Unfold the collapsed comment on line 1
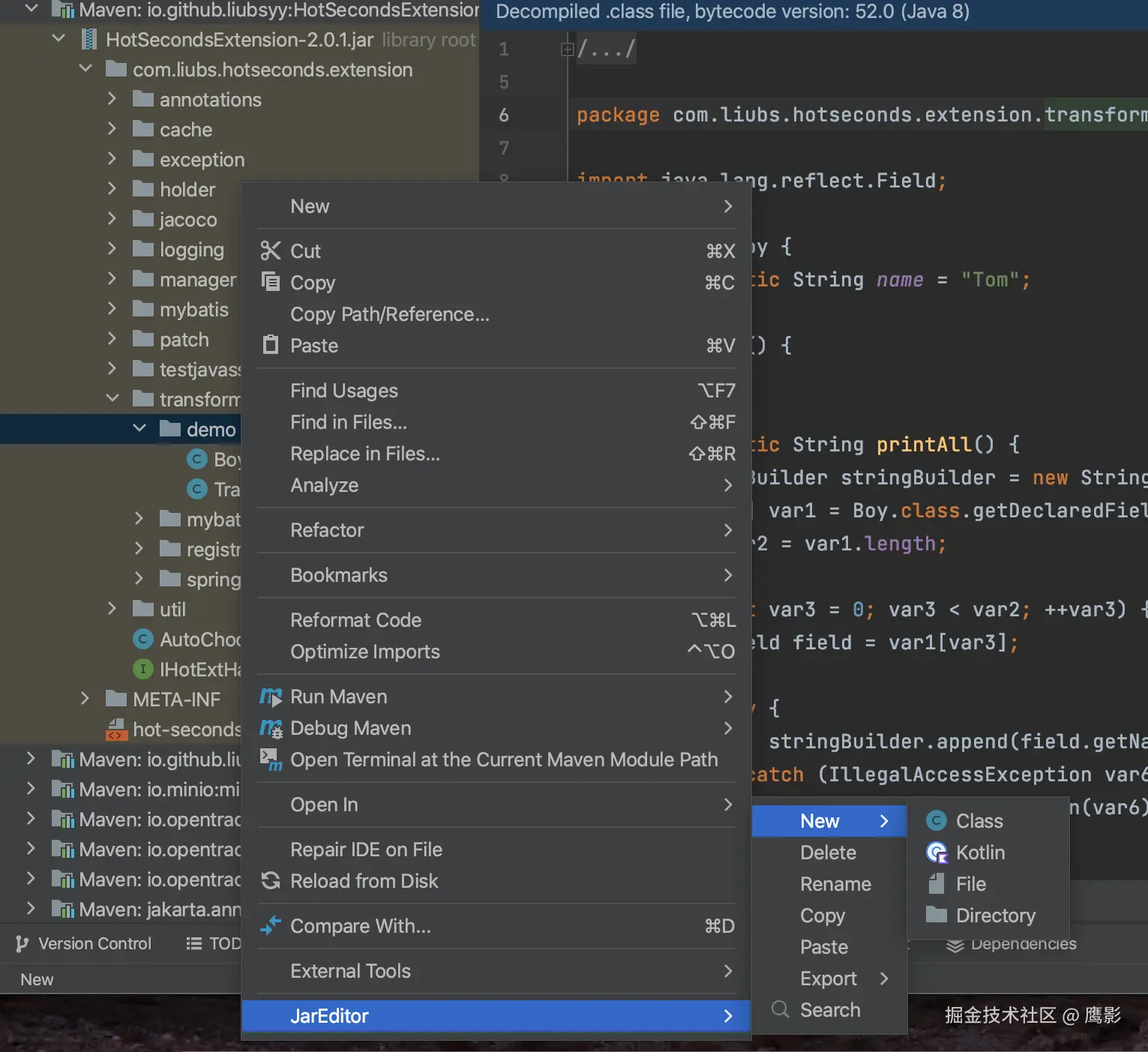Screen dimensions: 1148x1052 567,49
